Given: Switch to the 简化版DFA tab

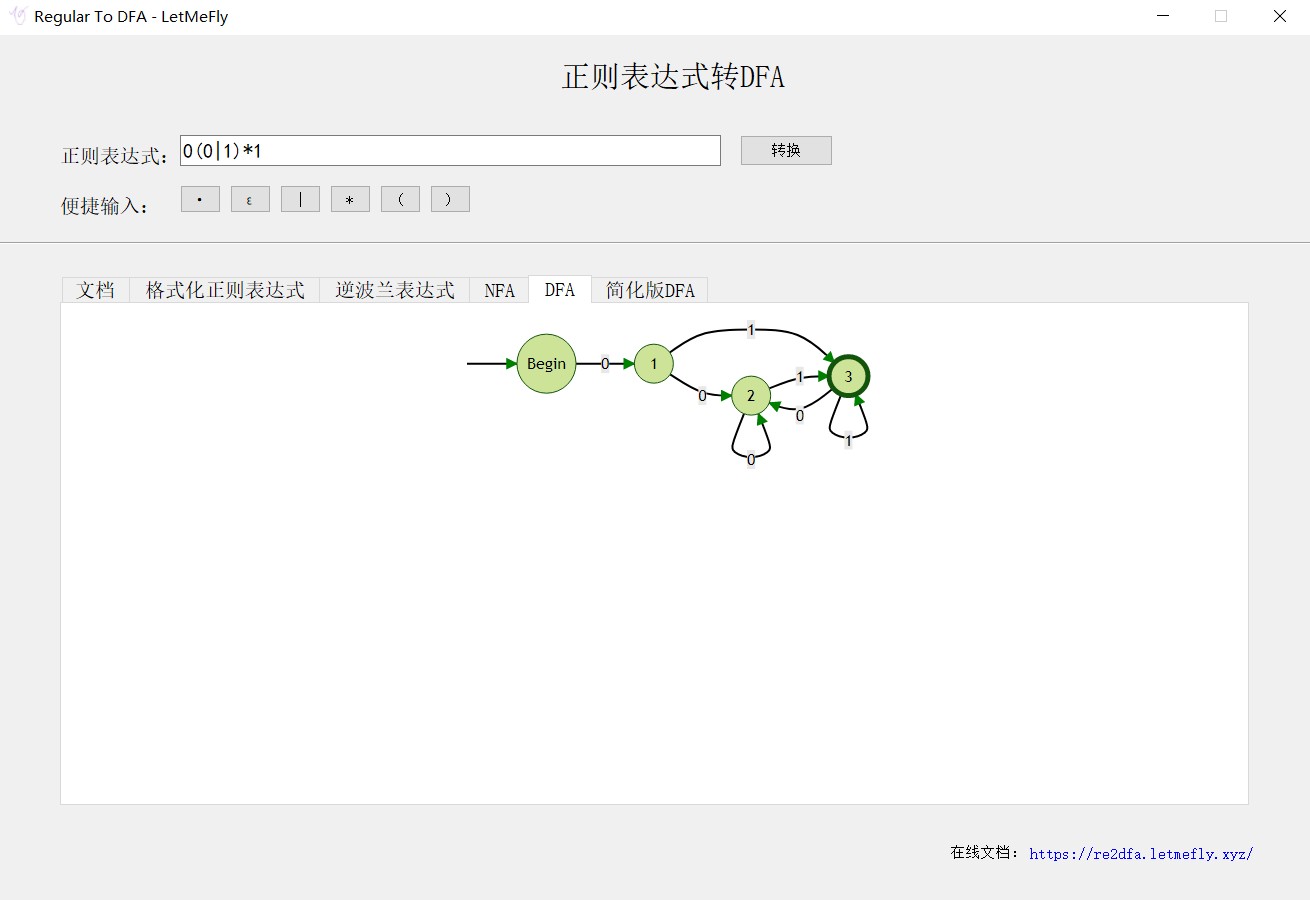Looking at the screenshot, I should (x=650, y=290).
